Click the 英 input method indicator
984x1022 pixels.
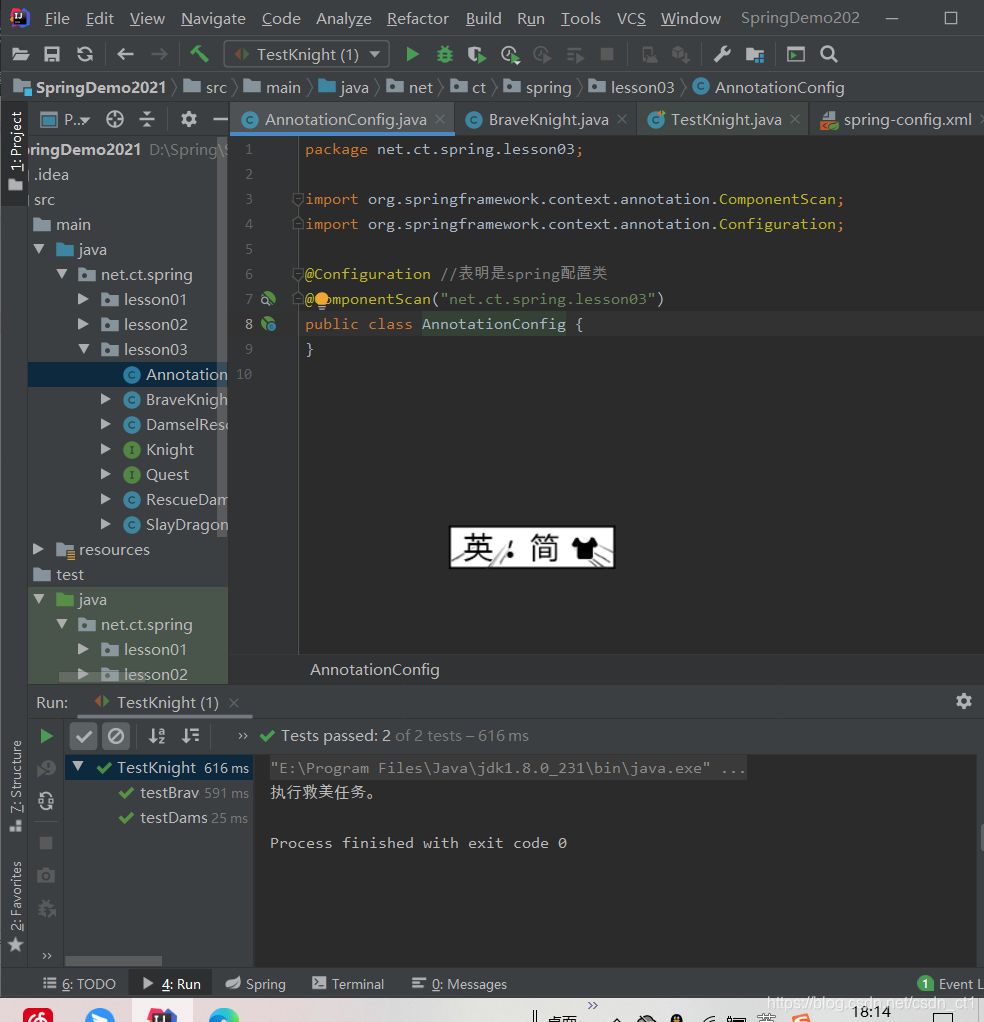[479, 548]
